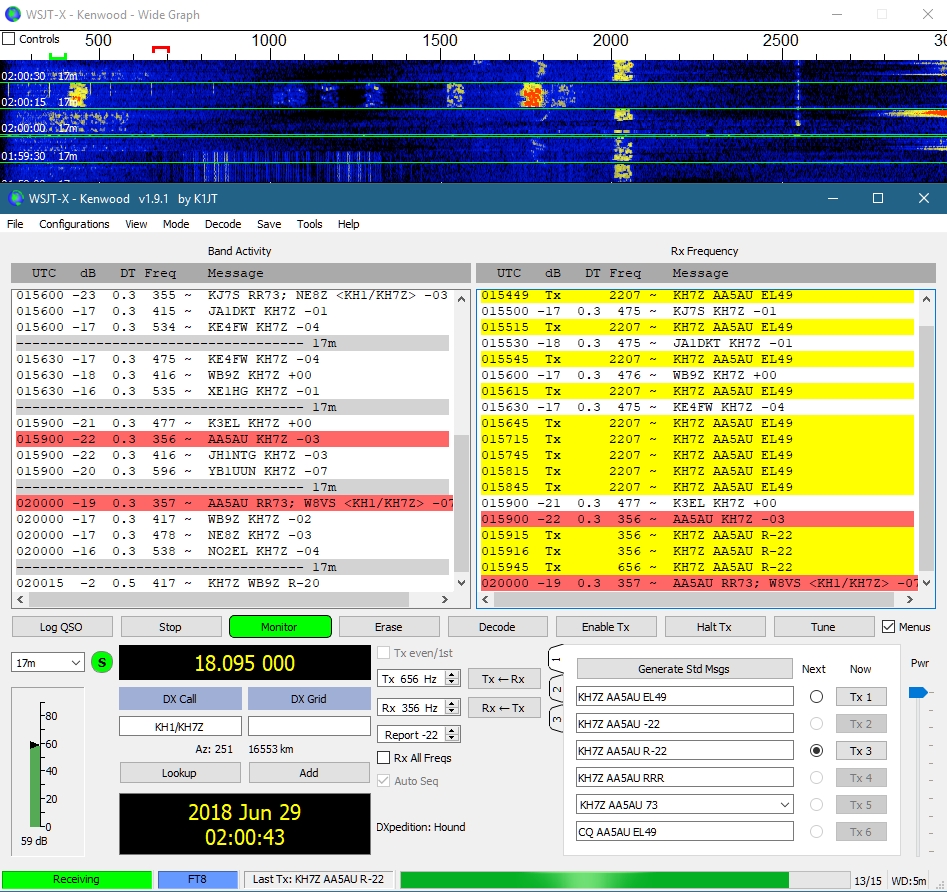Select the KH7Z WB9Z R-20 decode row
The width and height of the screenshot is (947, 892).
tap(233, 583)
